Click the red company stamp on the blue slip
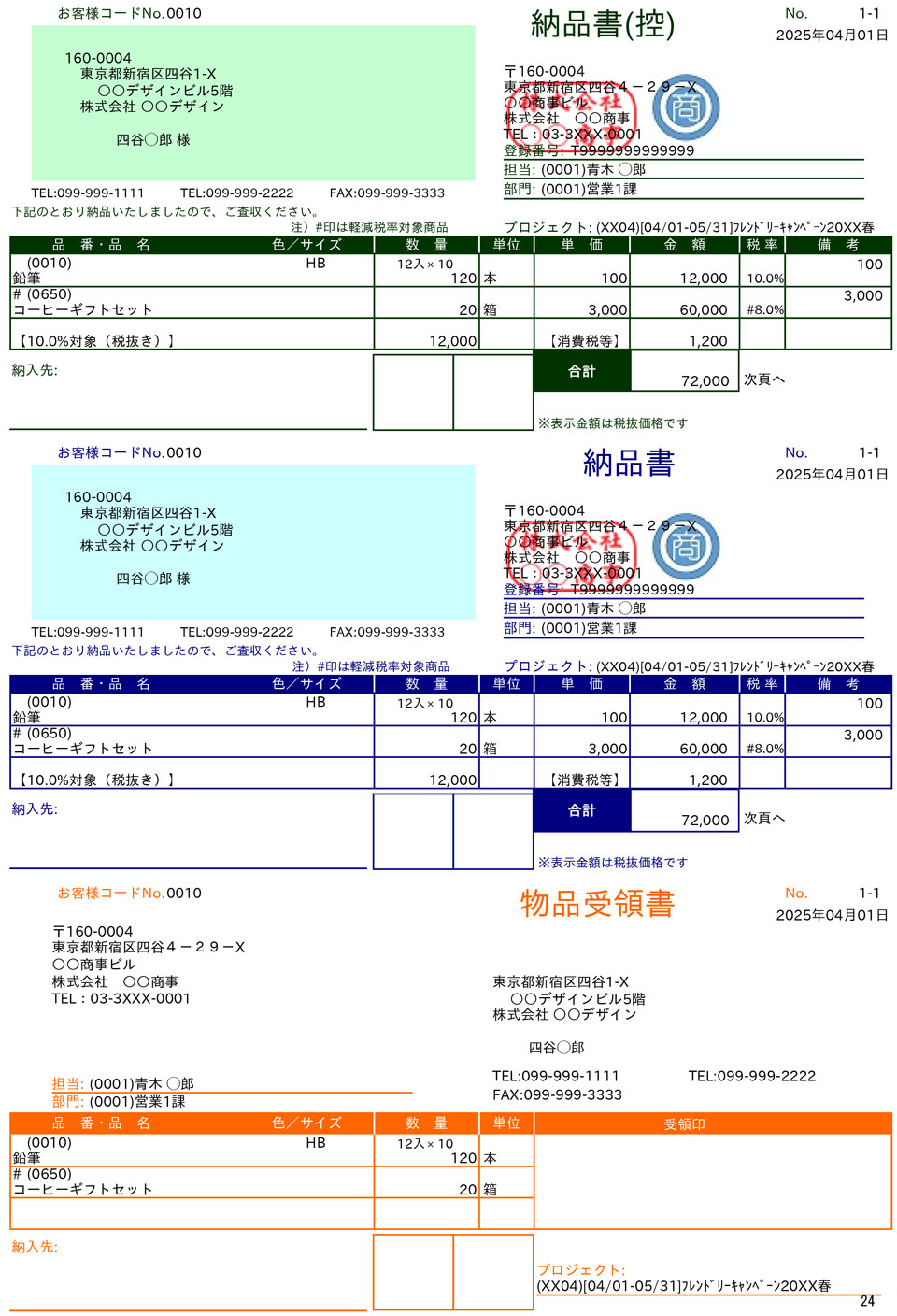897x1316 pixels. 570,558
